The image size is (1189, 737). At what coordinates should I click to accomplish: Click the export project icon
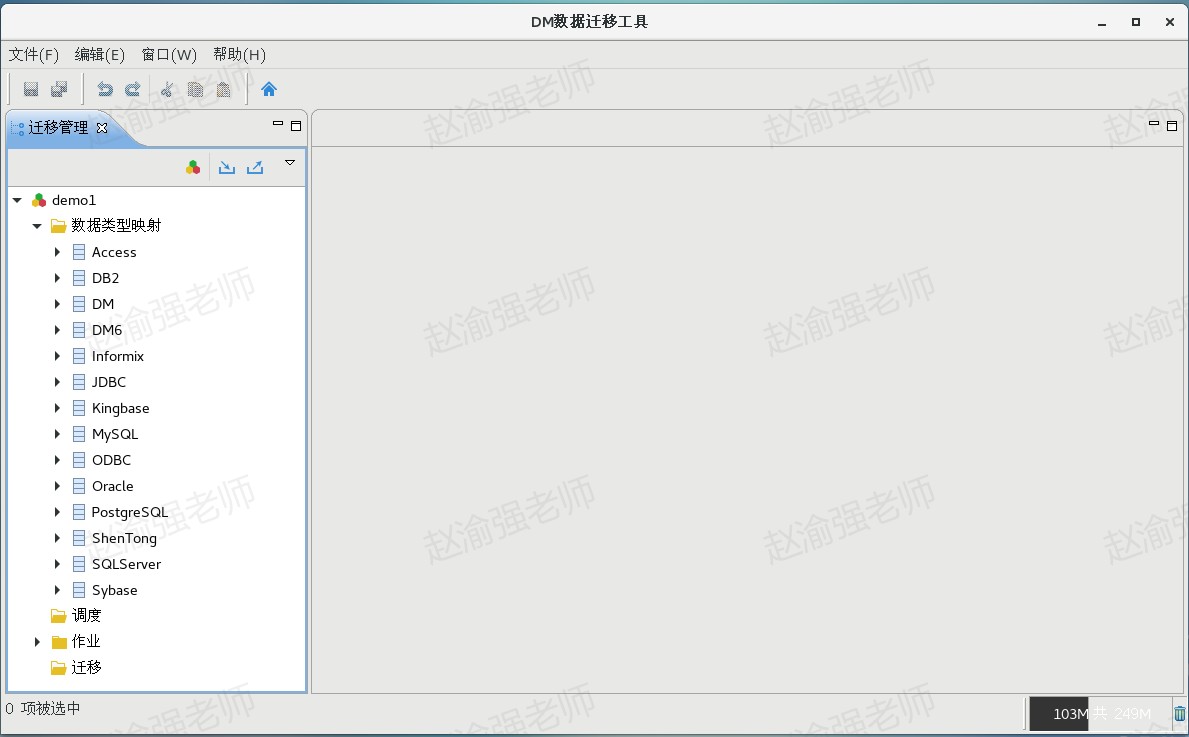pyautogui.click(x=255, y=168)
